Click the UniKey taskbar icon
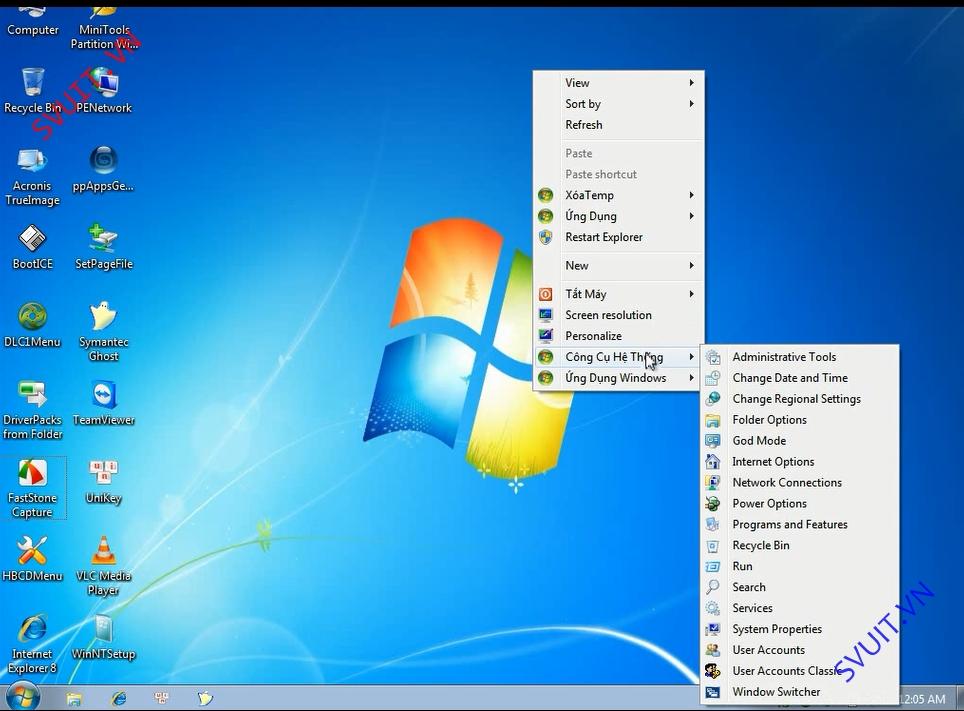Screen dimensions: 964x711 point(162,698)
